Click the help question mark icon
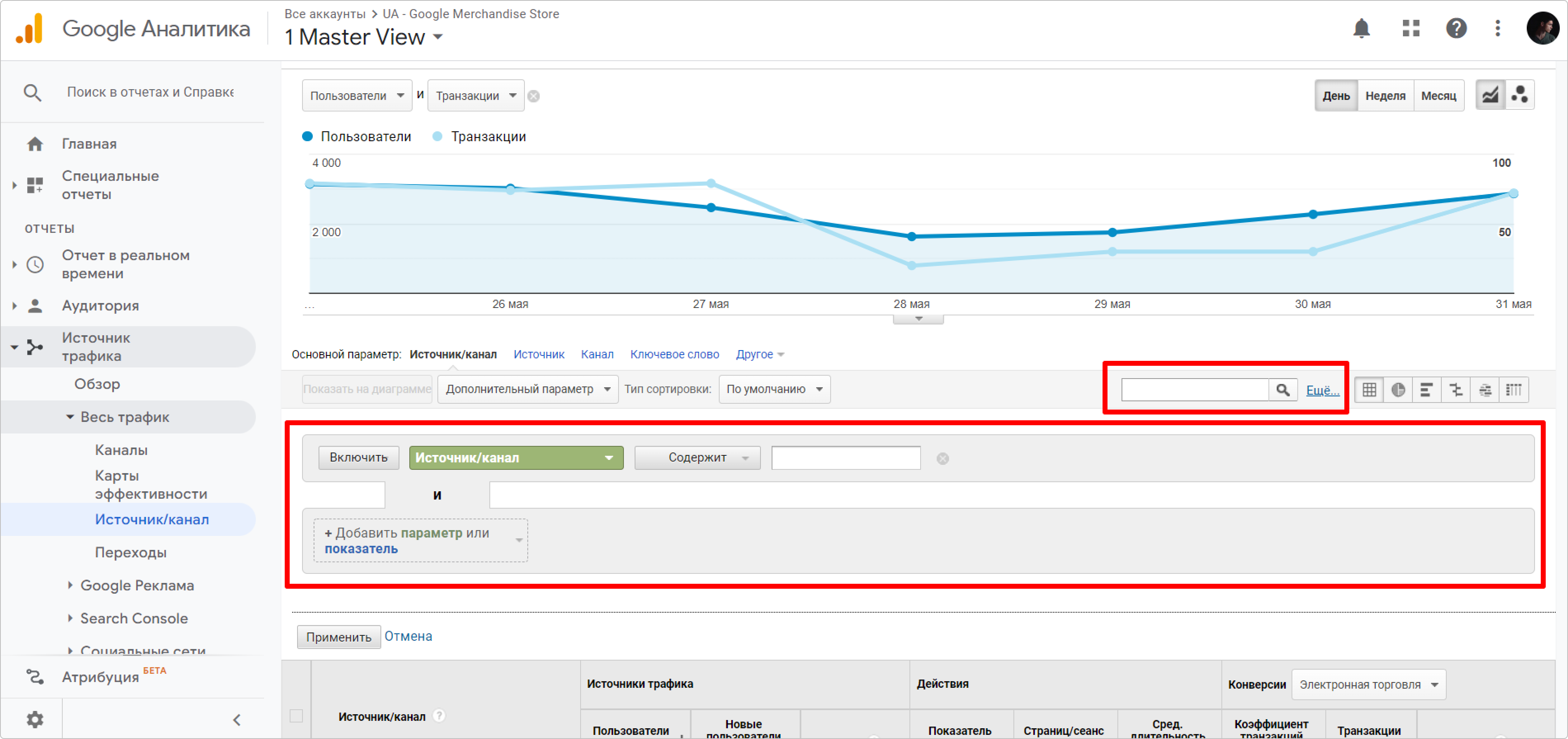 [x=1456, y=28]
